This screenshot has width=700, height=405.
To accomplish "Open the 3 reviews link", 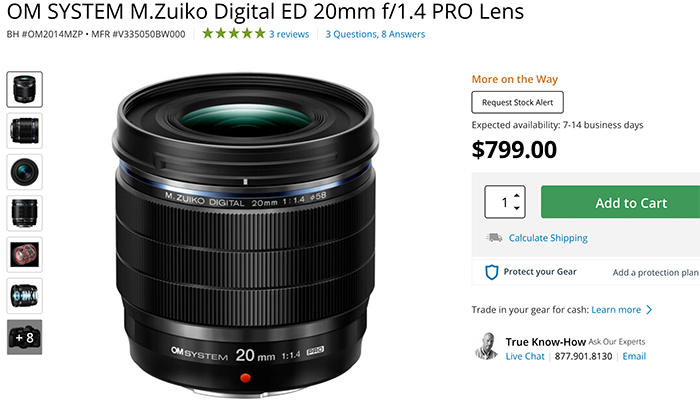I will pyautogui.click(x=289, y=34).
